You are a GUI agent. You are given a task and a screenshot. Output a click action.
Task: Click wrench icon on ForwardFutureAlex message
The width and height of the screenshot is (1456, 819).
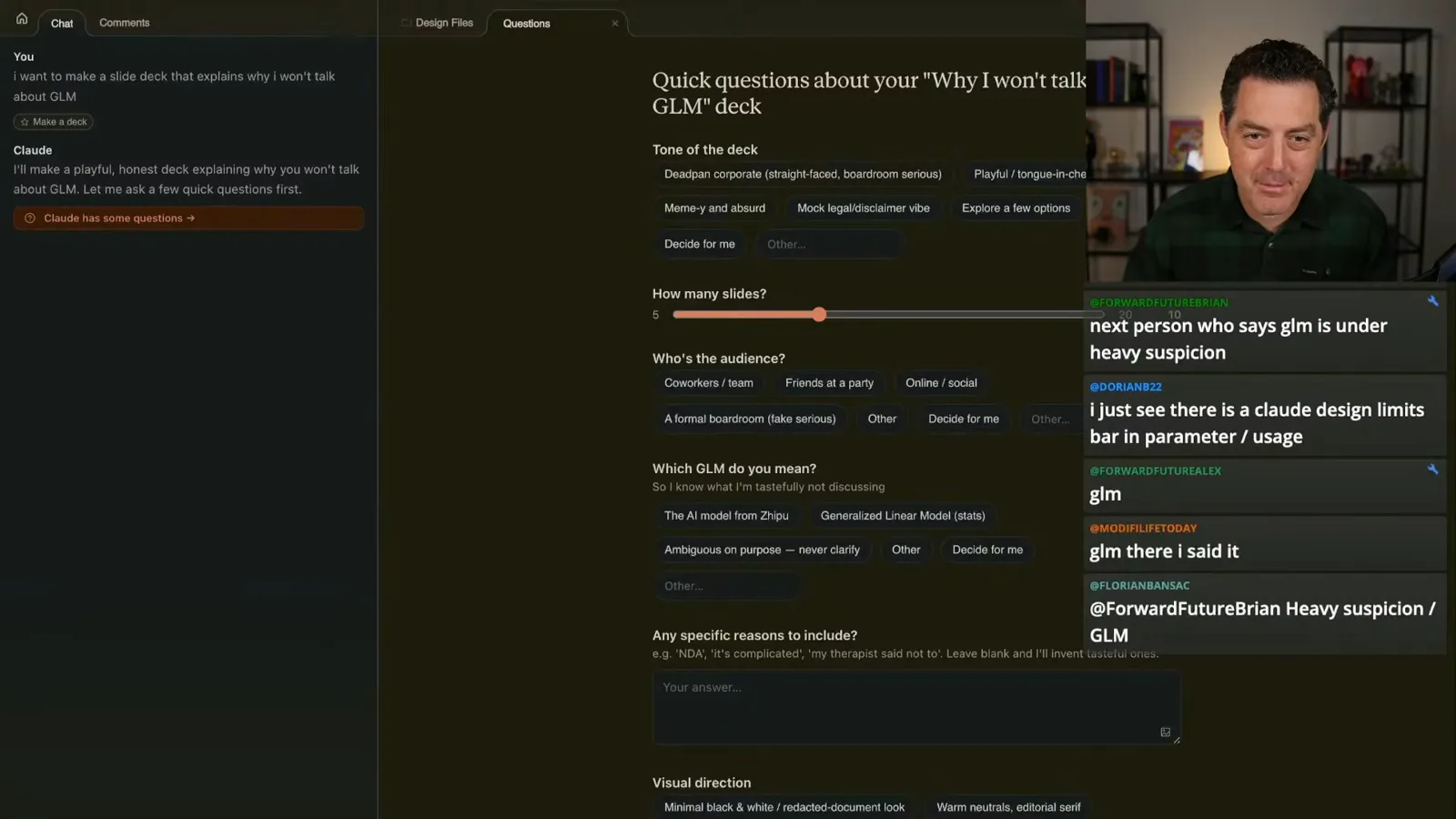pyautogui.click(x=1433, y=470)
